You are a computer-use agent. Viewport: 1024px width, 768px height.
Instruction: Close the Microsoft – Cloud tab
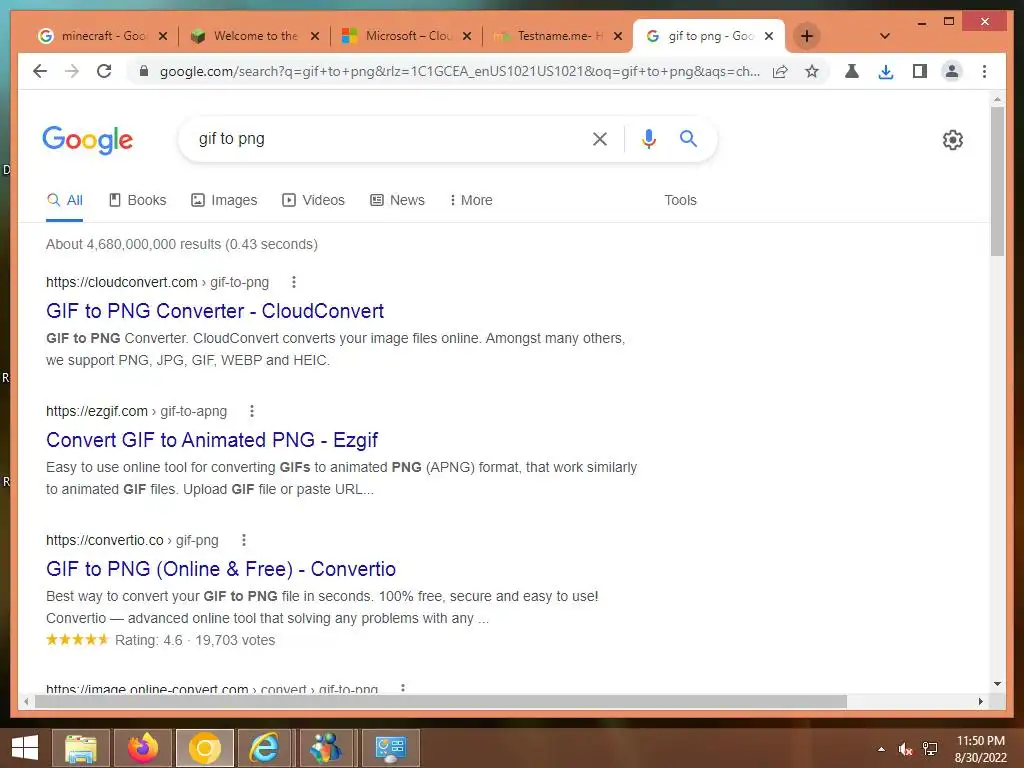click(467, 36)
